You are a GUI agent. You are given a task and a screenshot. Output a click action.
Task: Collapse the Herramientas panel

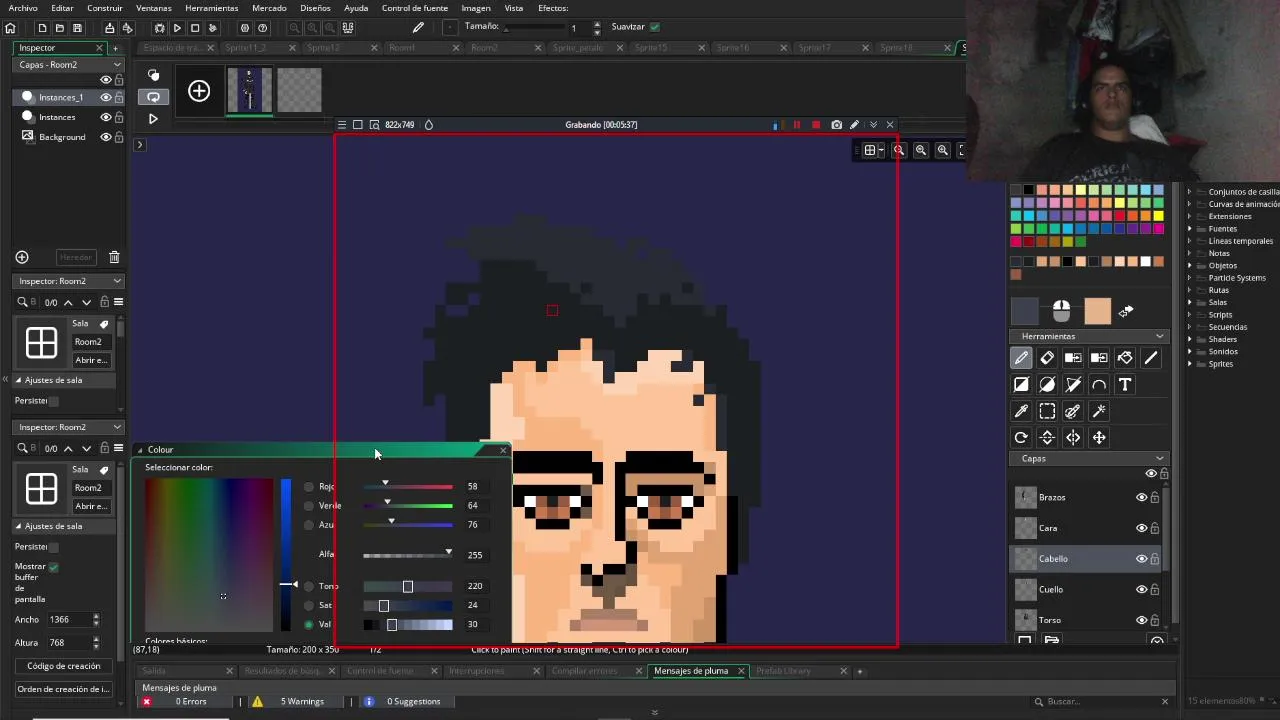[x=1159, y=336]
